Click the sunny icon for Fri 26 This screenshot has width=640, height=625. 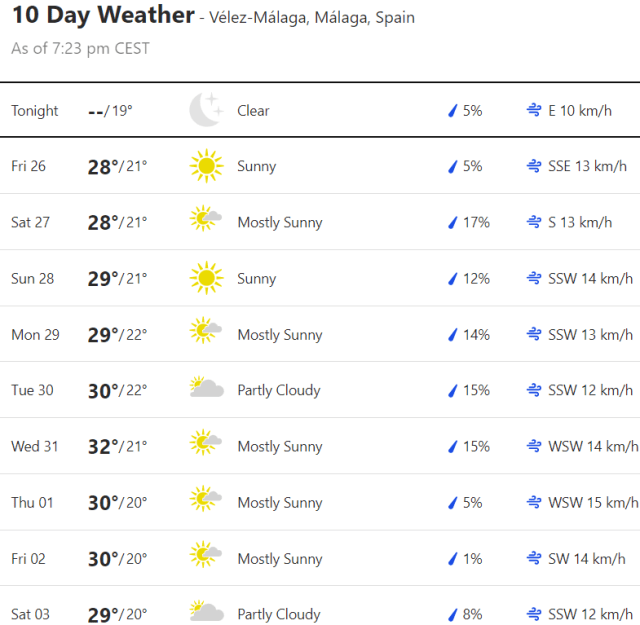click(206, 166)
